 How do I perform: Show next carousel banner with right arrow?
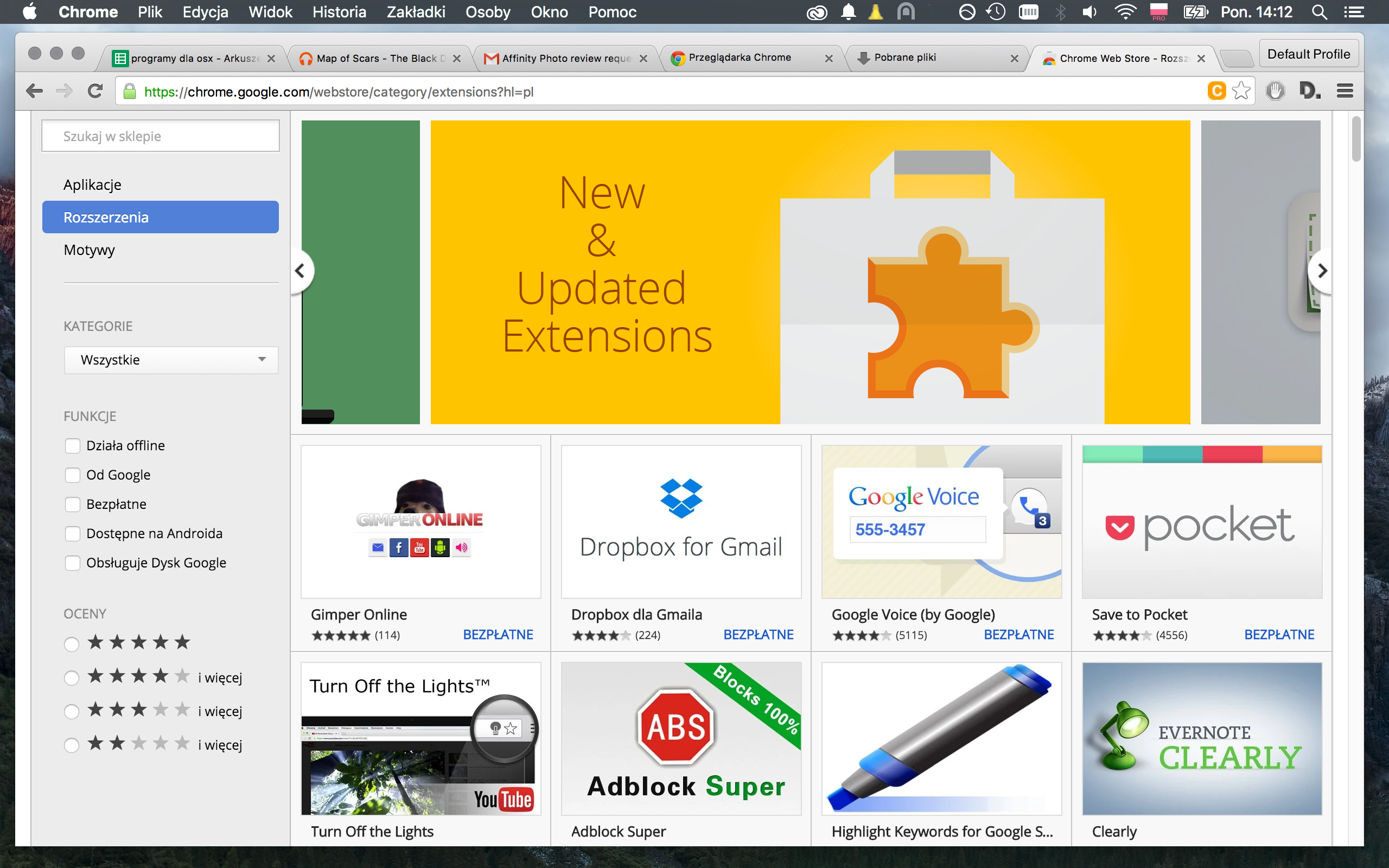[x=1322, y=270]
